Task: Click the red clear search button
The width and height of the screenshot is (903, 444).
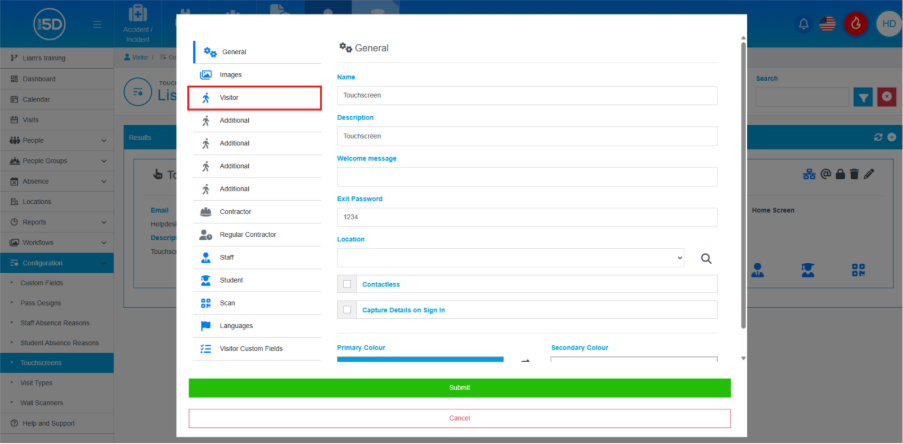Action: [887, 97]
